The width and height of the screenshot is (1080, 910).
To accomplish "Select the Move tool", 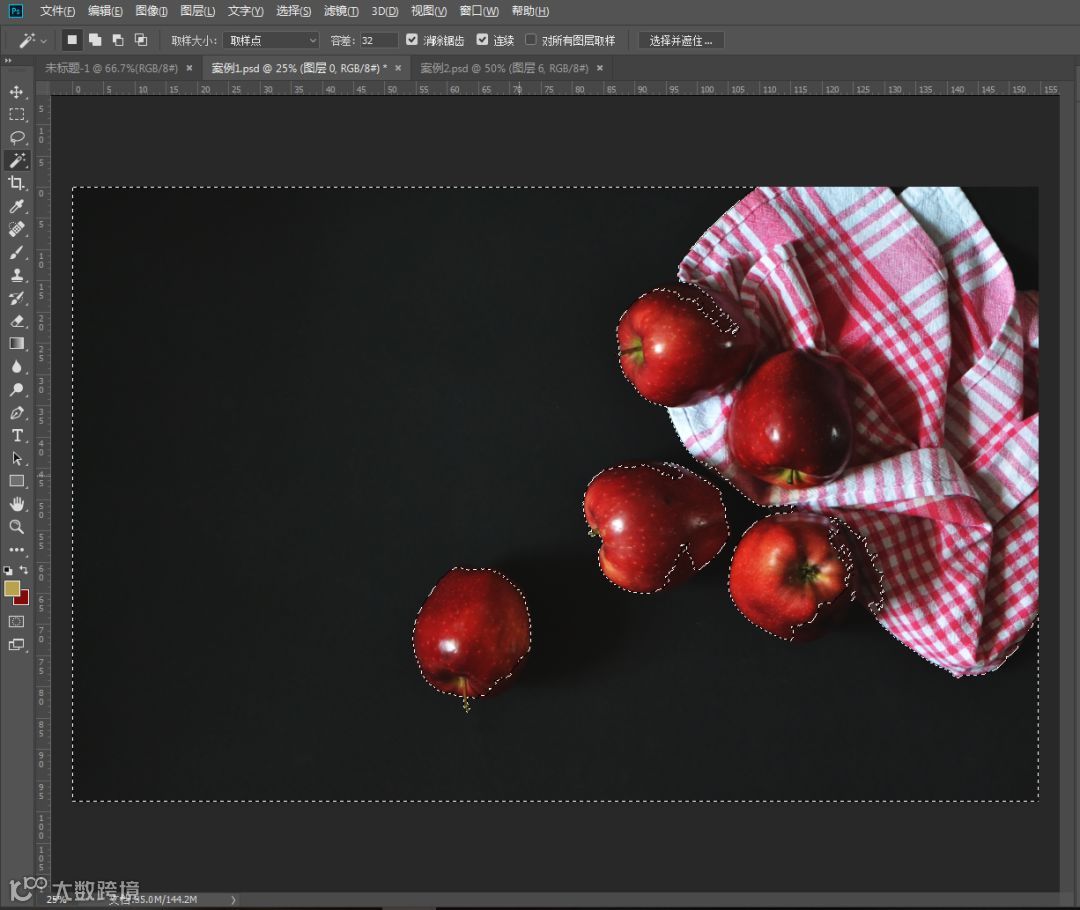I will 17,92.
